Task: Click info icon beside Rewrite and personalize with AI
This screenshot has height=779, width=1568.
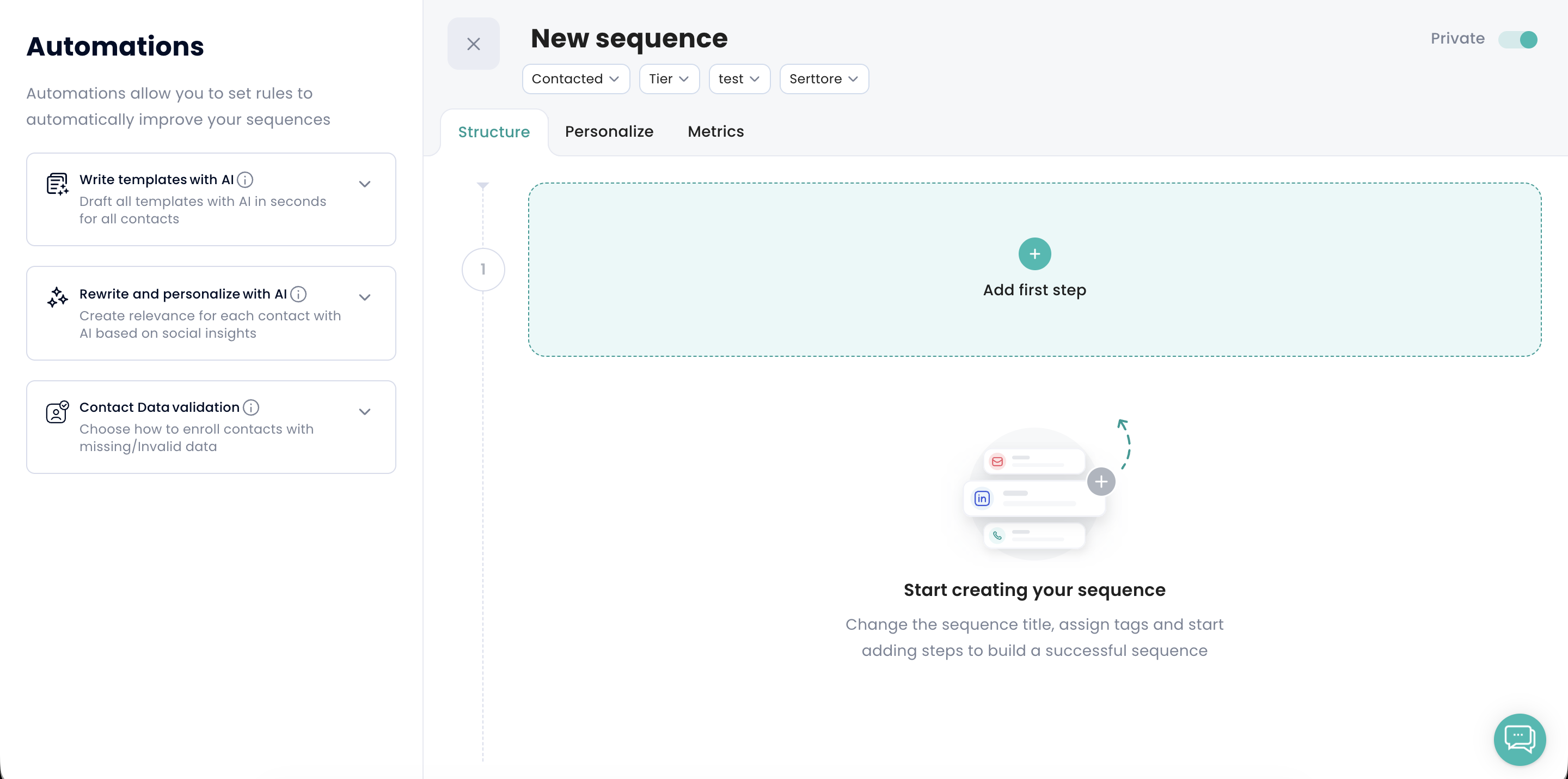Action: click(x=298, y=294)
